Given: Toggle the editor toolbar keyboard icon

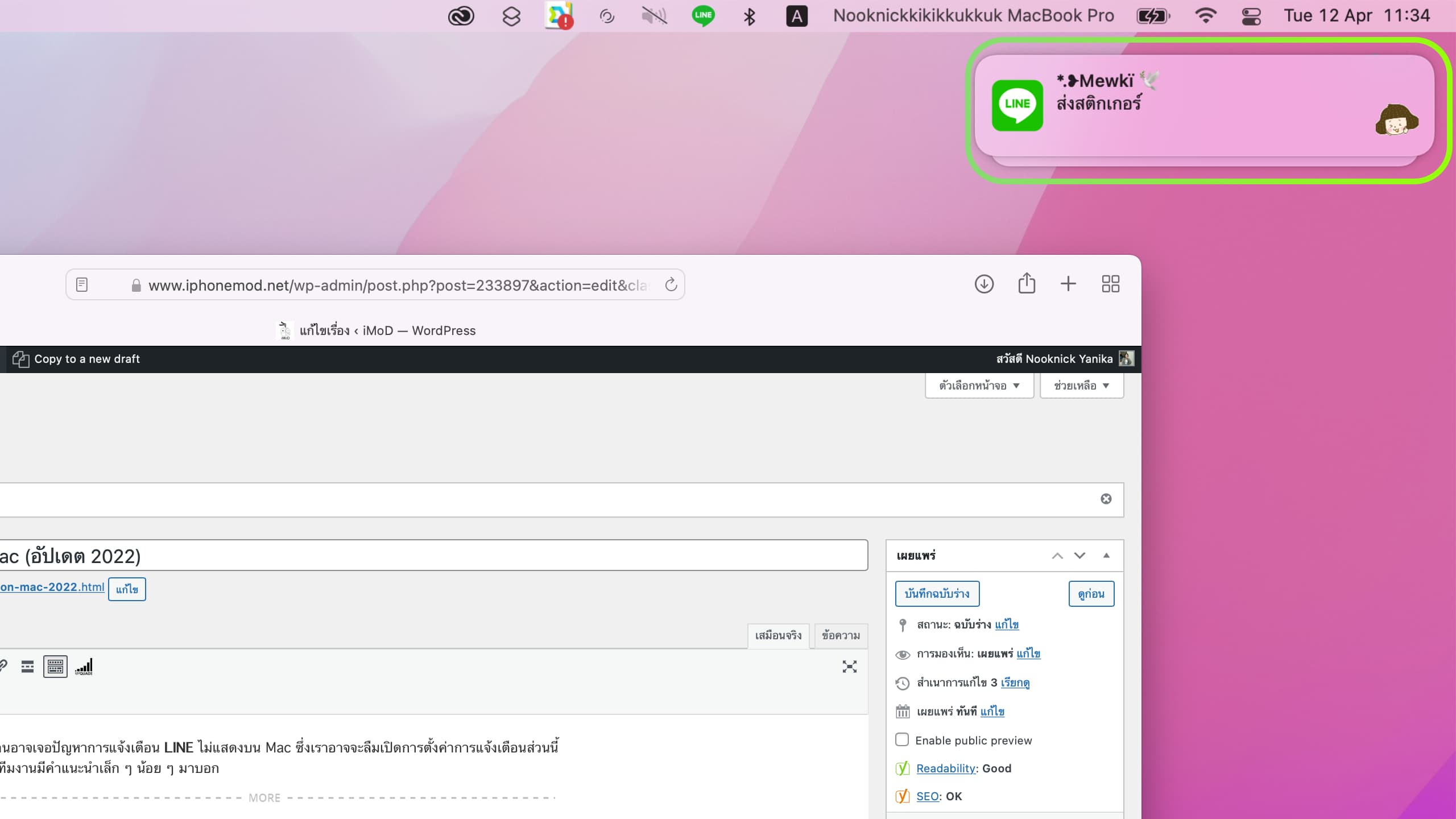Looking at the screenshot, I should pos(55,667).
